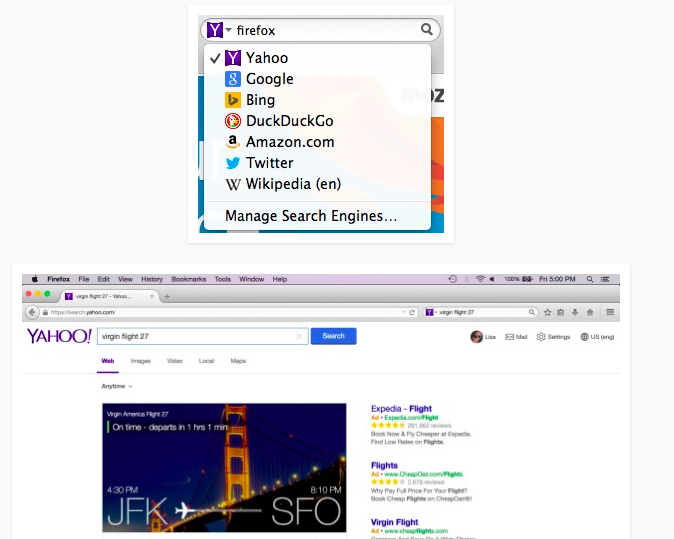The image size is (674, 539).
Task: Click the magnifier icon in firefox search box
Action: pos(426,29)
